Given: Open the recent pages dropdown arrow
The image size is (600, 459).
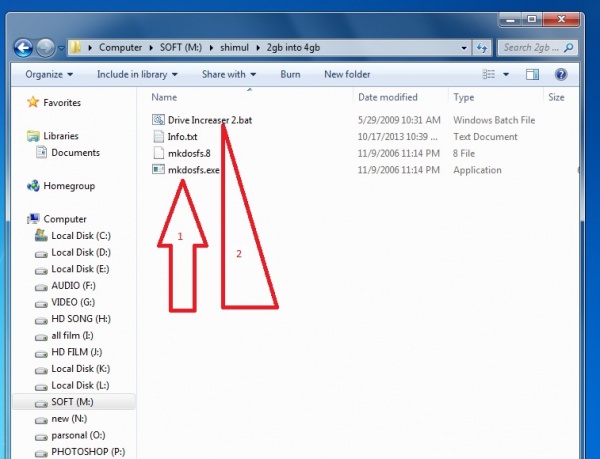Looking at the screenshot, I should tap(61, 48).
